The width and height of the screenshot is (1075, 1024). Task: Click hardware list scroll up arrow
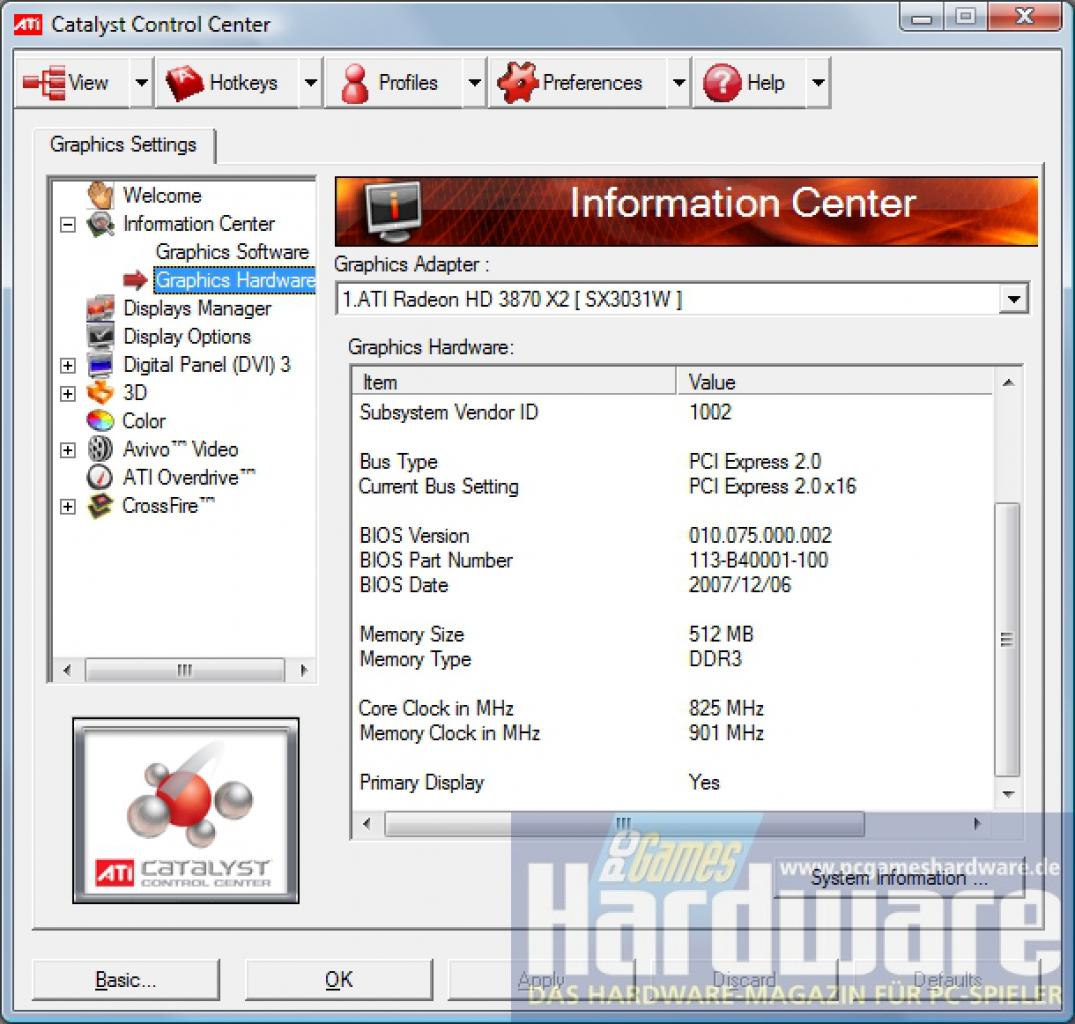(x=1008, y=382)
